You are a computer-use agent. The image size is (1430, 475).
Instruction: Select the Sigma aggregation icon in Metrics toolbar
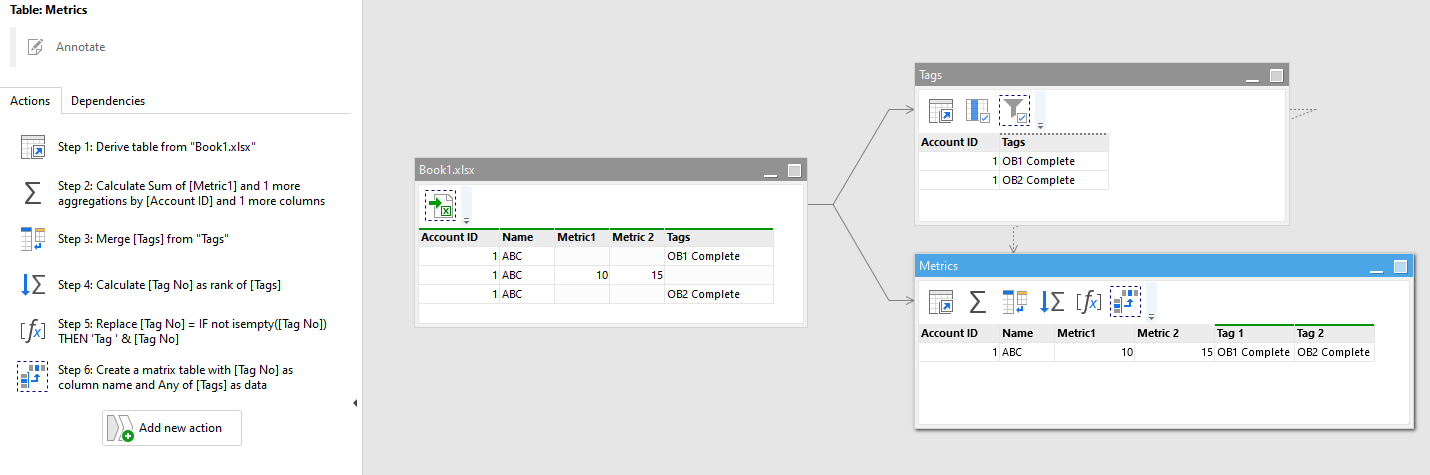coord(978,300)
